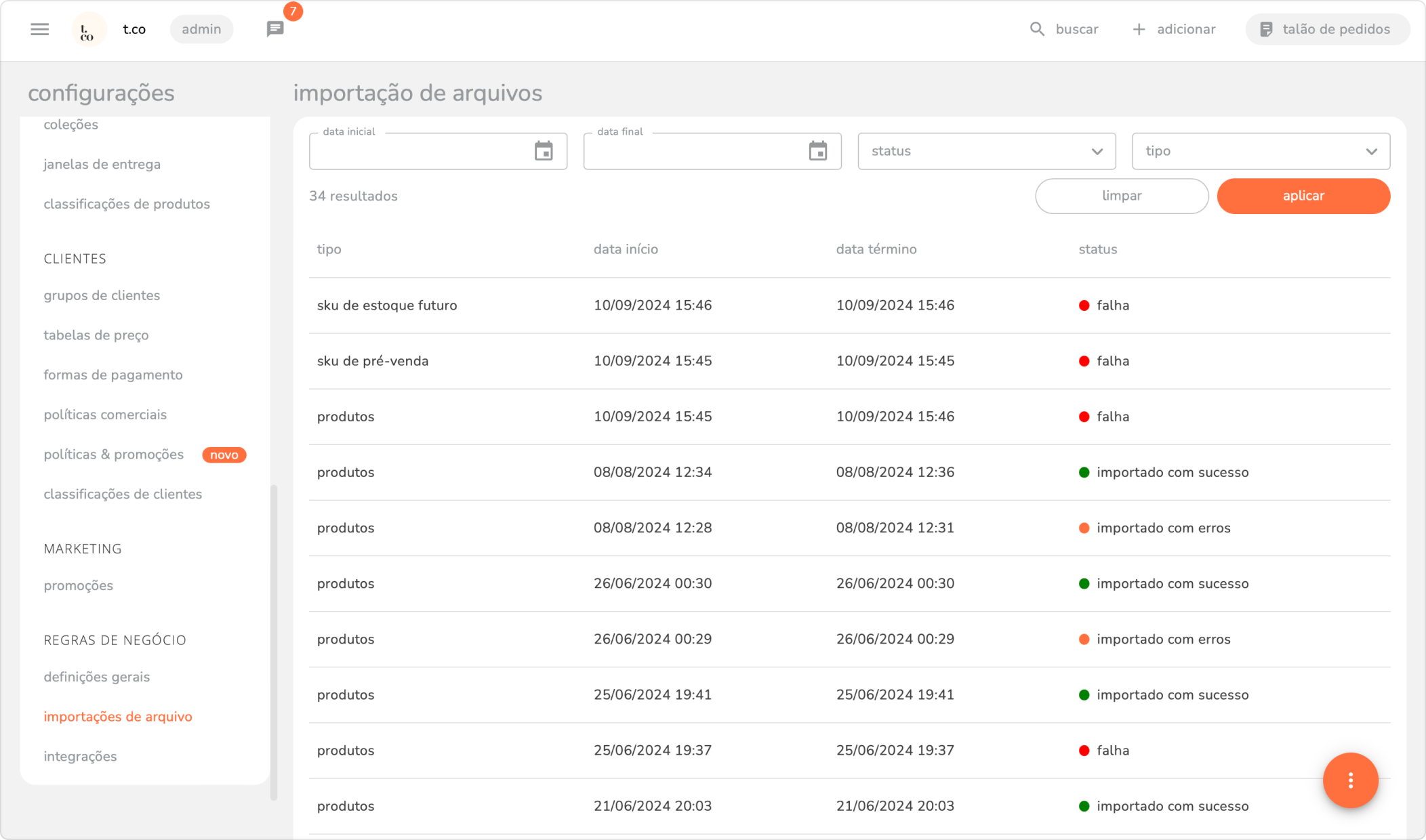Click the admin role badge
This screenshot has height=840, width=1426.
coord(201,29)
